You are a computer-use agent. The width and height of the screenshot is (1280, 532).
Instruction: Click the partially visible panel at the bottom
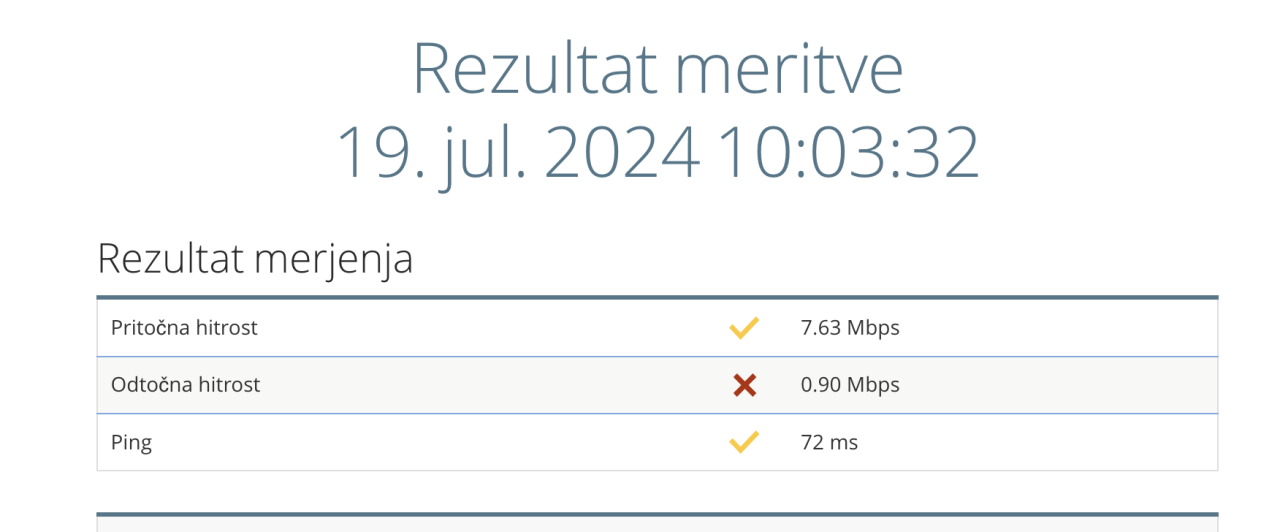pos(657,523)
